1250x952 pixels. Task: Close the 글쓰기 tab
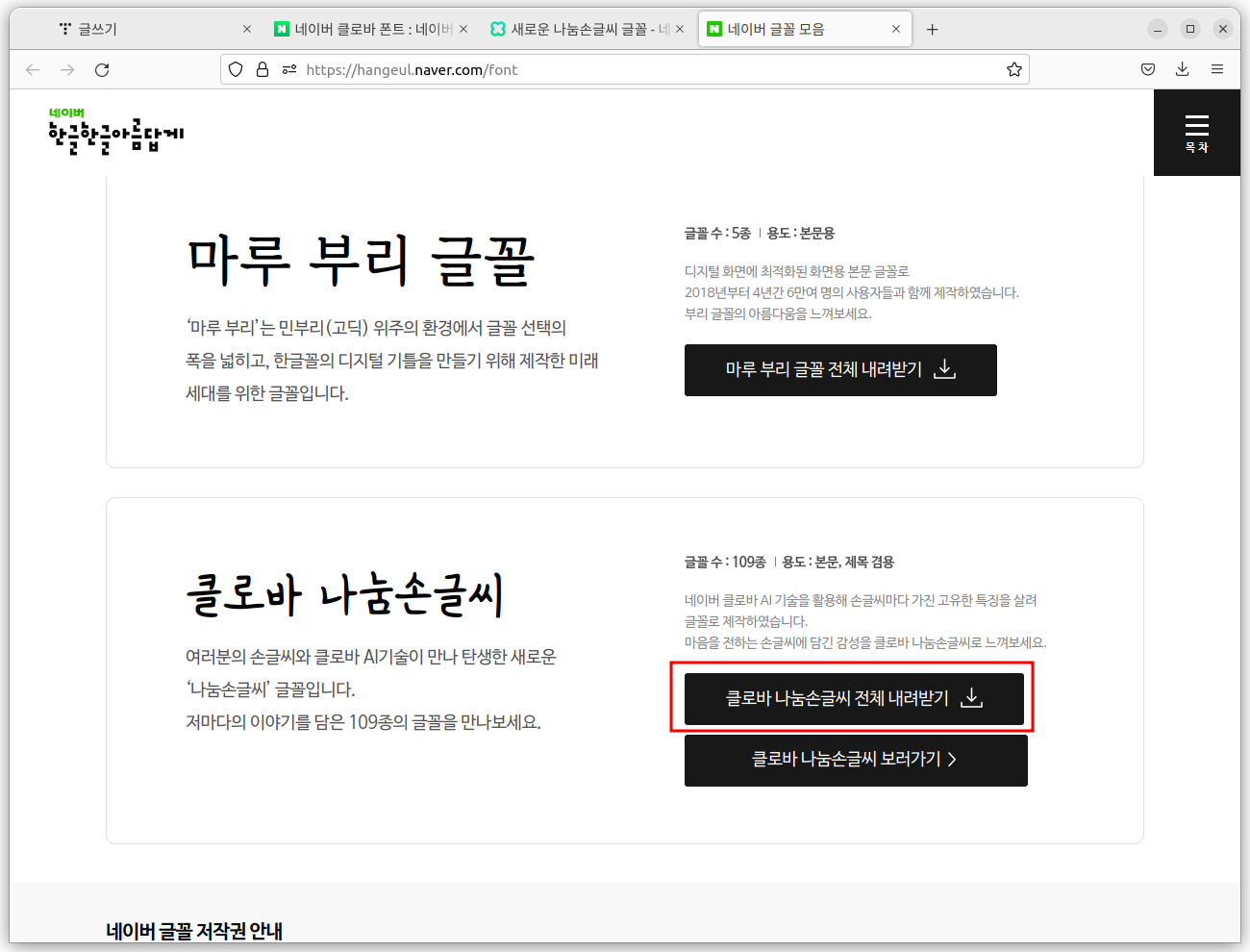coord(247,29)
